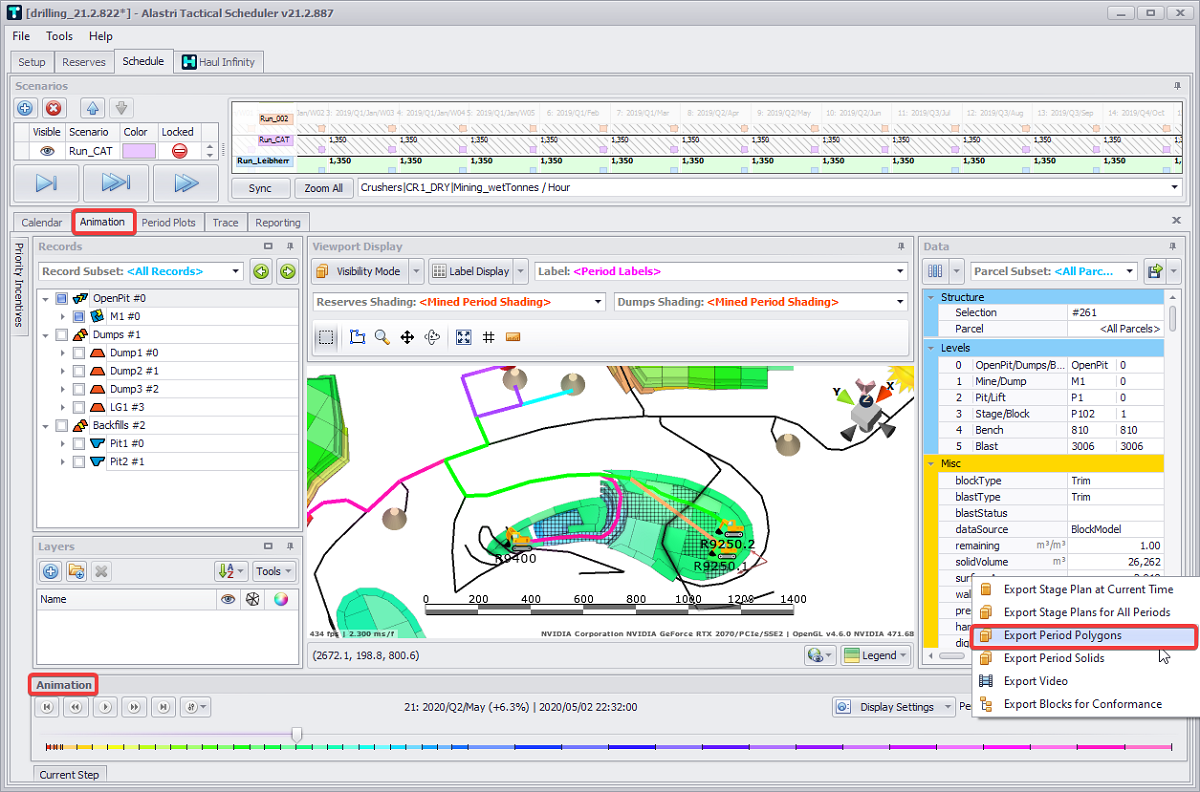
Task: Open the Reserves Shading dropdown
Action: point(459,301)
